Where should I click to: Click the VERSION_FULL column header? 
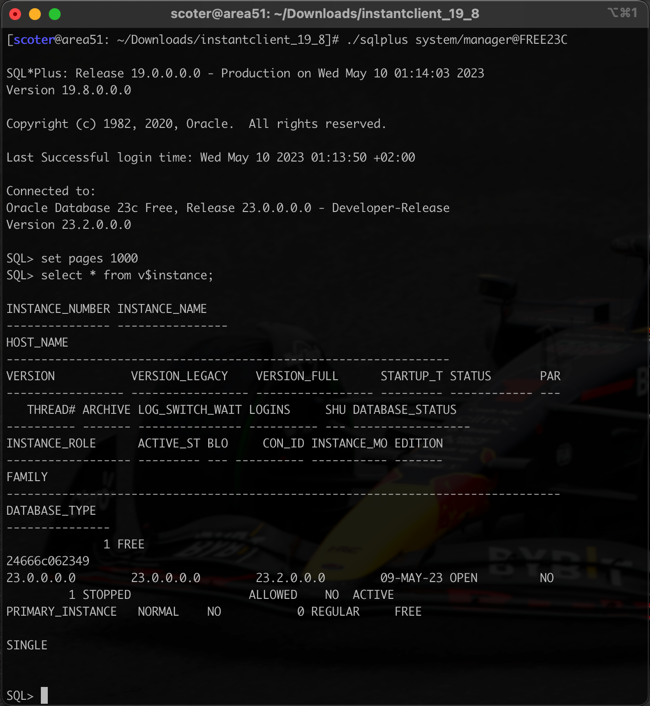297,376
